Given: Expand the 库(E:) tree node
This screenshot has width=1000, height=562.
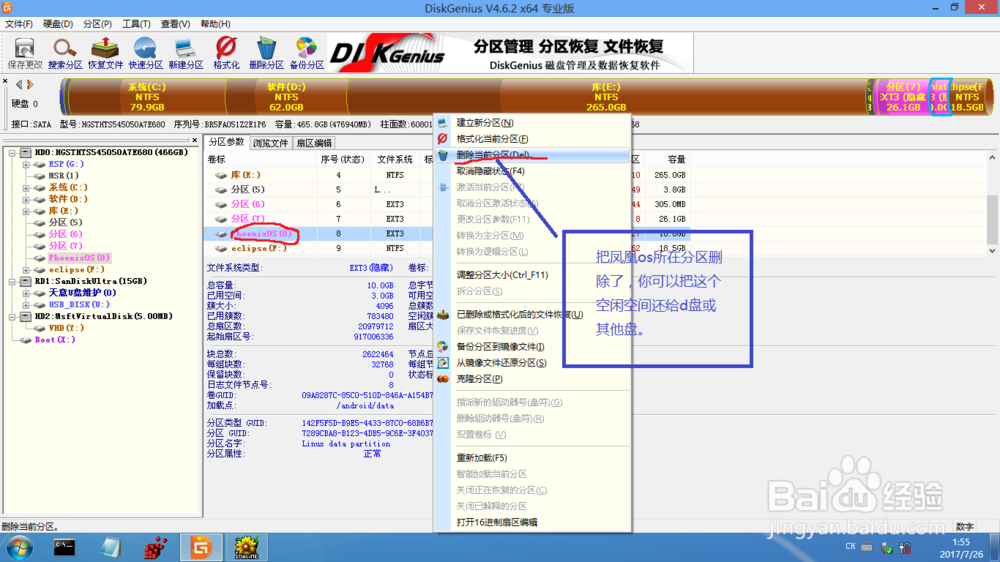Looking at the screenshot, I should point(26,211).
